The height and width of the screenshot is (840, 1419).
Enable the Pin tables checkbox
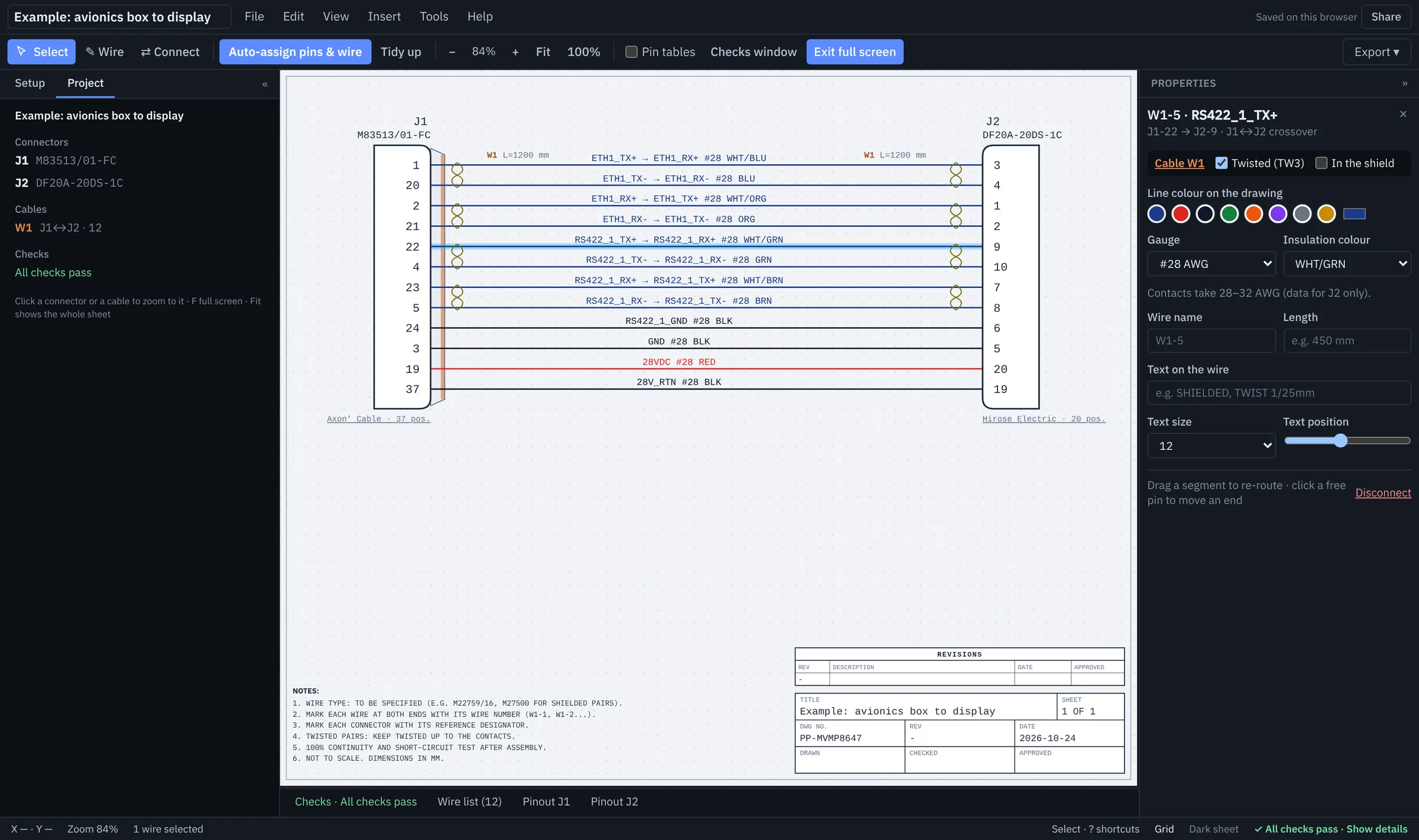pyautogui.click(x=631, y=52)
